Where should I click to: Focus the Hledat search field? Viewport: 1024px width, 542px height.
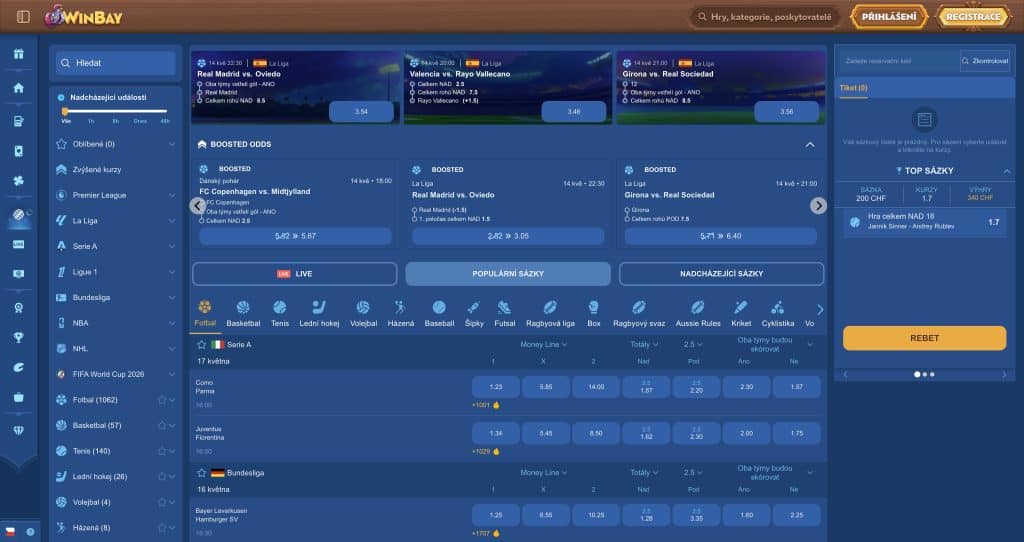click(116, 63)
